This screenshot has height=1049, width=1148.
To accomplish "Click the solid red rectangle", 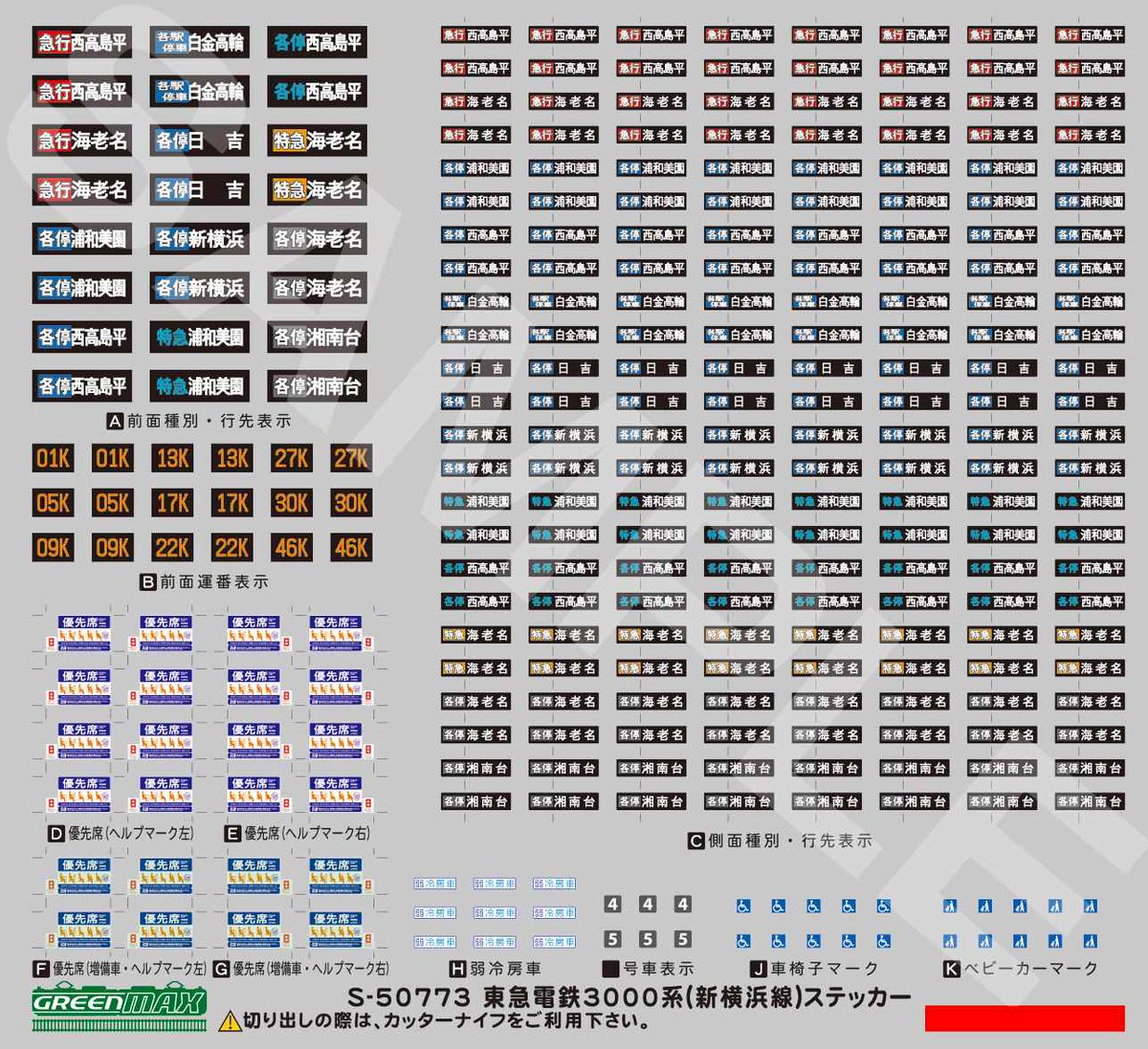I will pyautogui.click(x=1025, y=1017).
